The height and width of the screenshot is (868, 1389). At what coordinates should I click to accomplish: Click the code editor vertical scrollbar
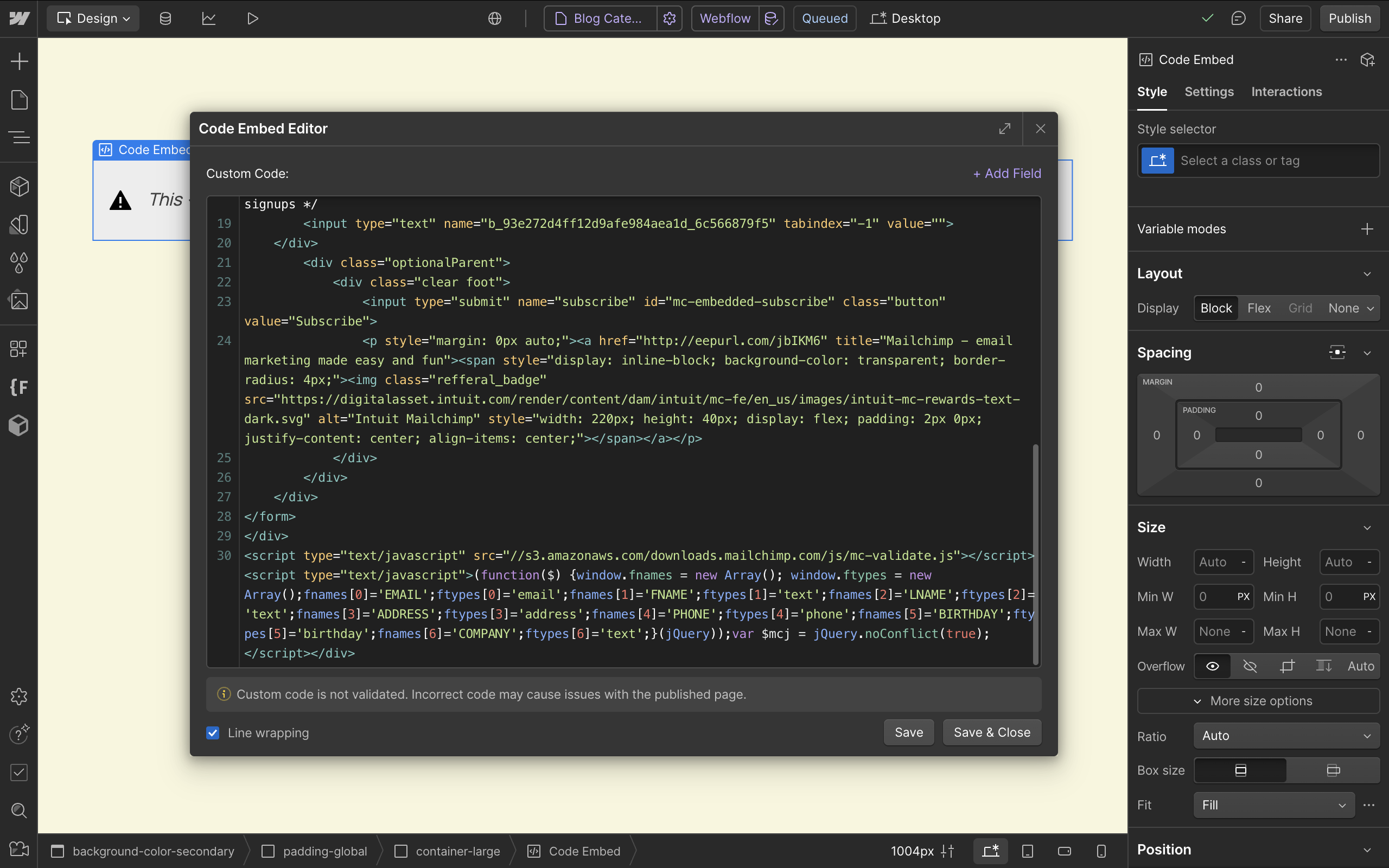click(x=1035, y=554)
